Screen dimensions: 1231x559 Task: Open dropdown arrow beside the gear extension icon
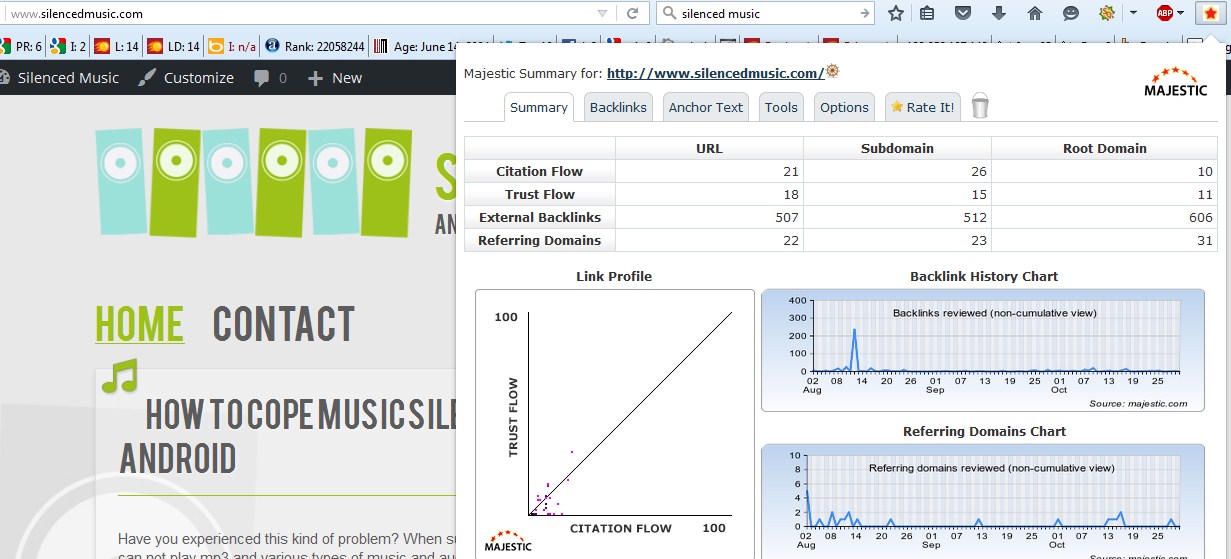point(1133,13)
